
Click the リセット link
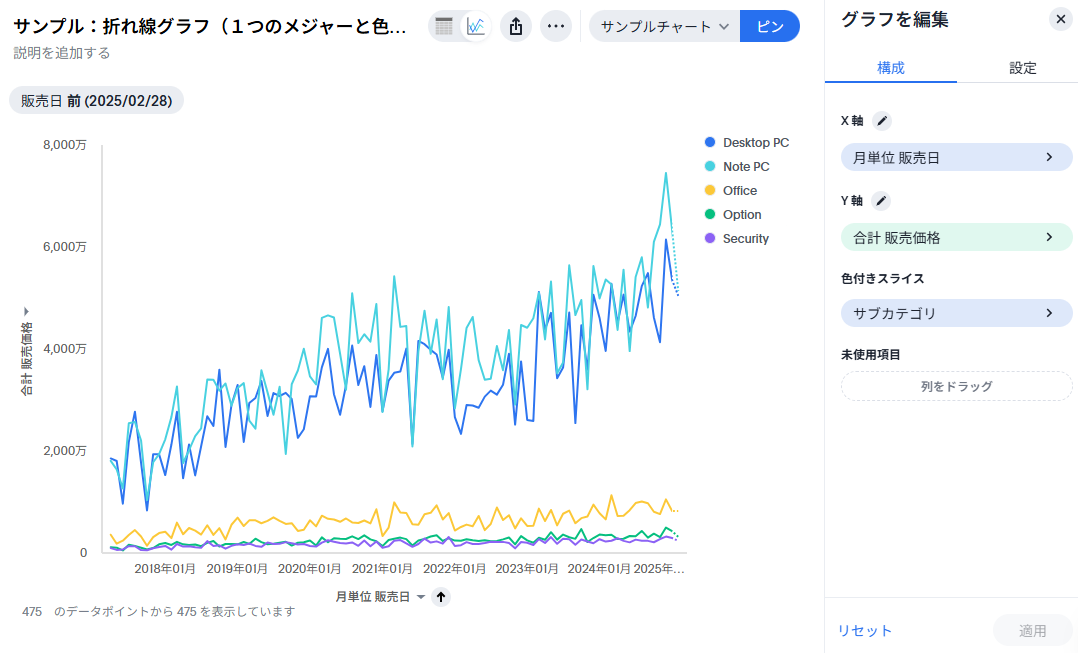[864, 630]
